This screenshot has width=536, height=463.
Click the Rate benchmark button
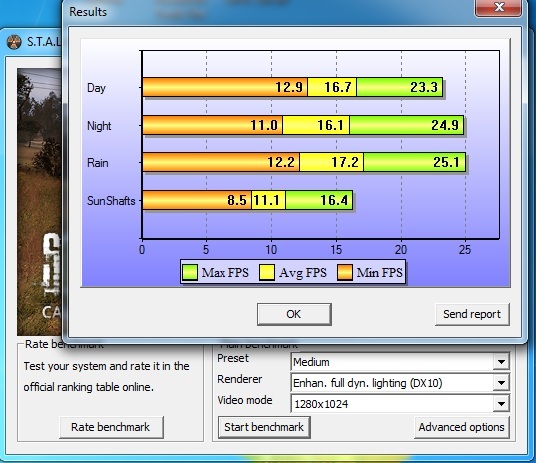[111, 427]
